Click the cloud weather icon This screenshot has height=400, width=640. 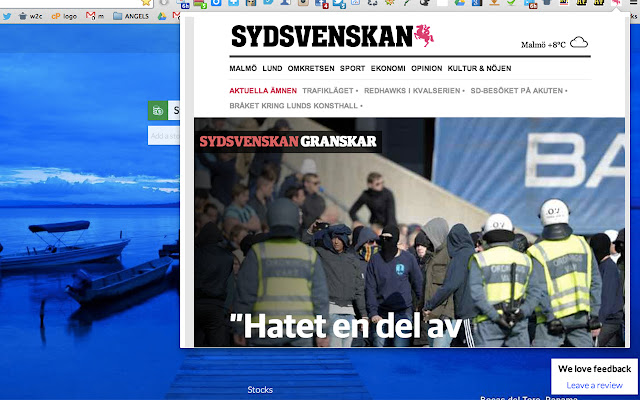579,42
